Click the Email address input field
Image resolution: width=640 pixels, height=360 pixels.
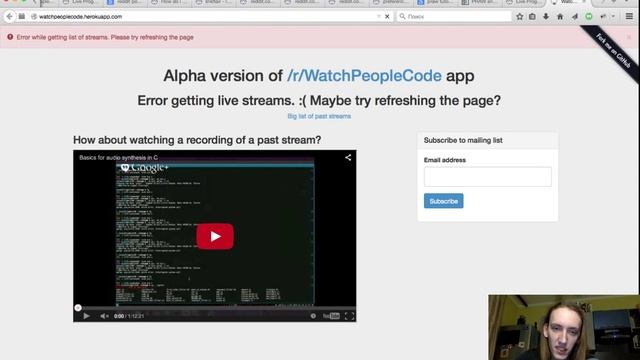point(487,177)
